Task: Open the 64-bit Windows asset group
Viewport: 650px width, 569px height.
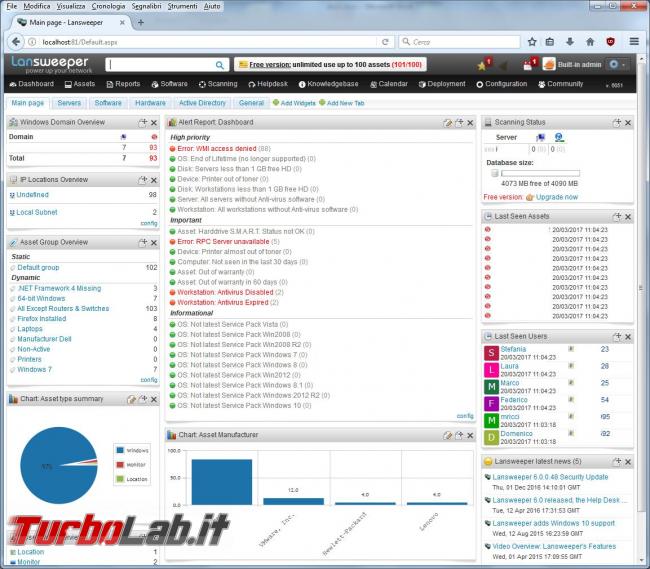Action: [x=41, y=298]
